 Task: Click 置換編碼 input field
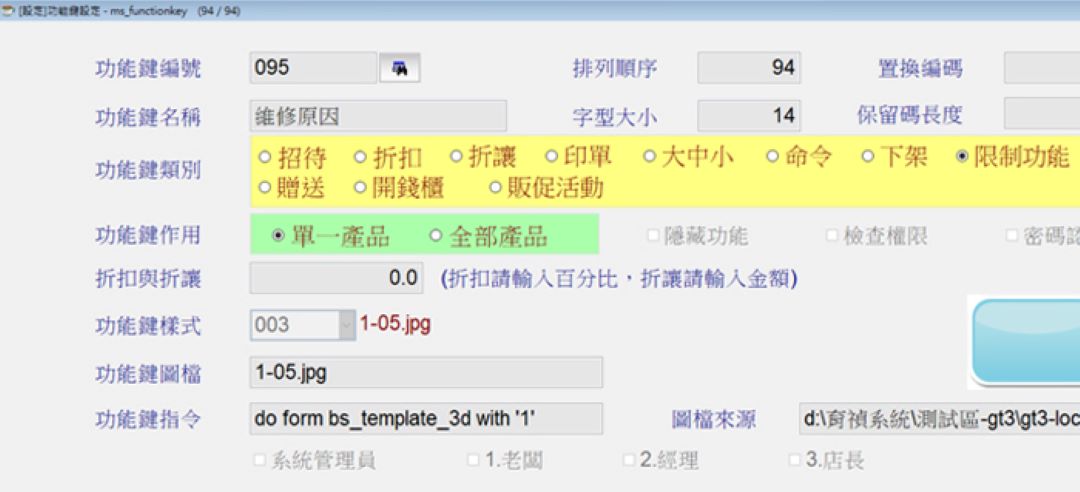pyautogui.click(x=1042, y=68)
